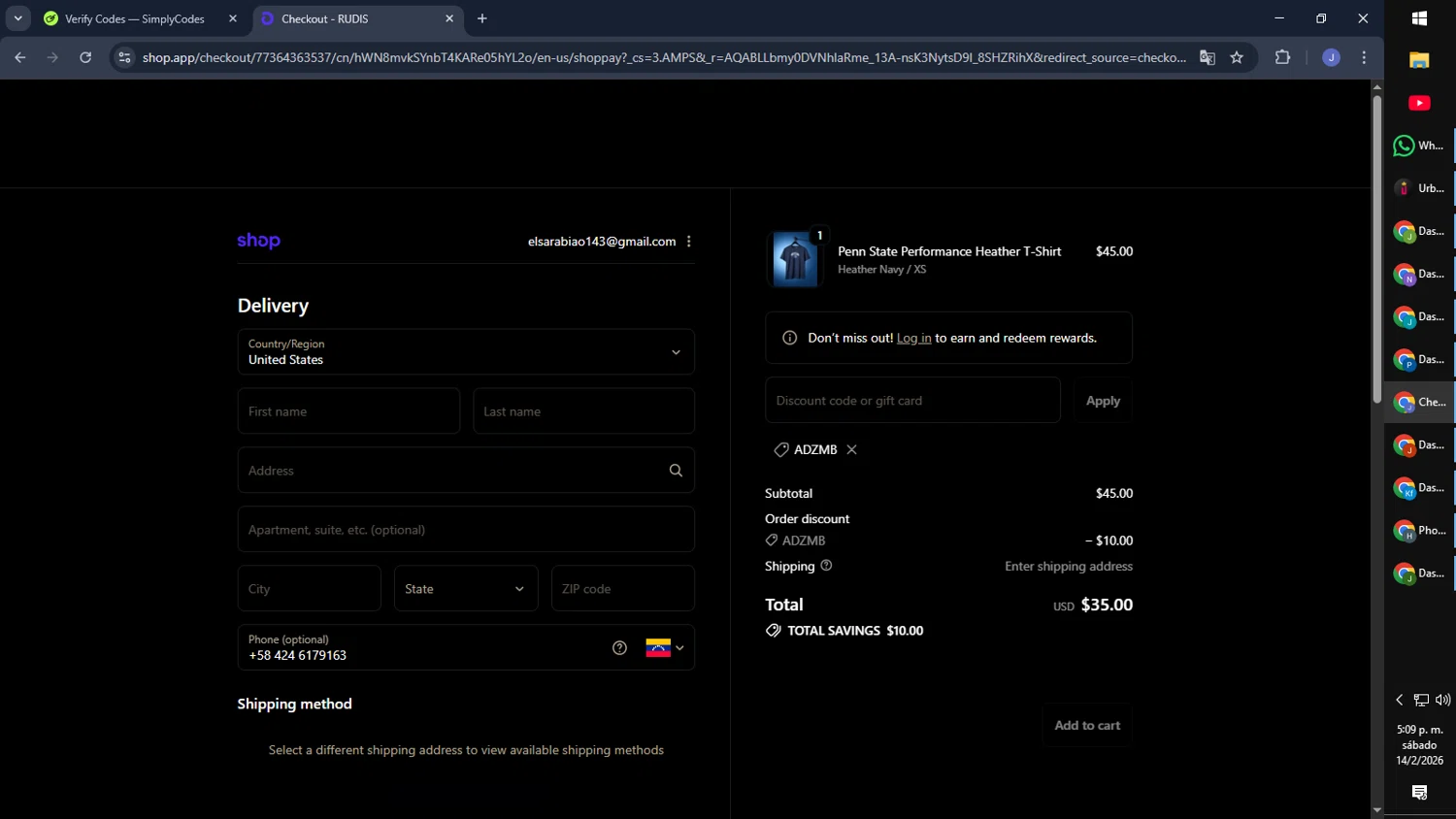Remove the ADZMB discount code chip
Image resolution: width=1456 pixels, height=819 pixels.
[x=851, y=450]
